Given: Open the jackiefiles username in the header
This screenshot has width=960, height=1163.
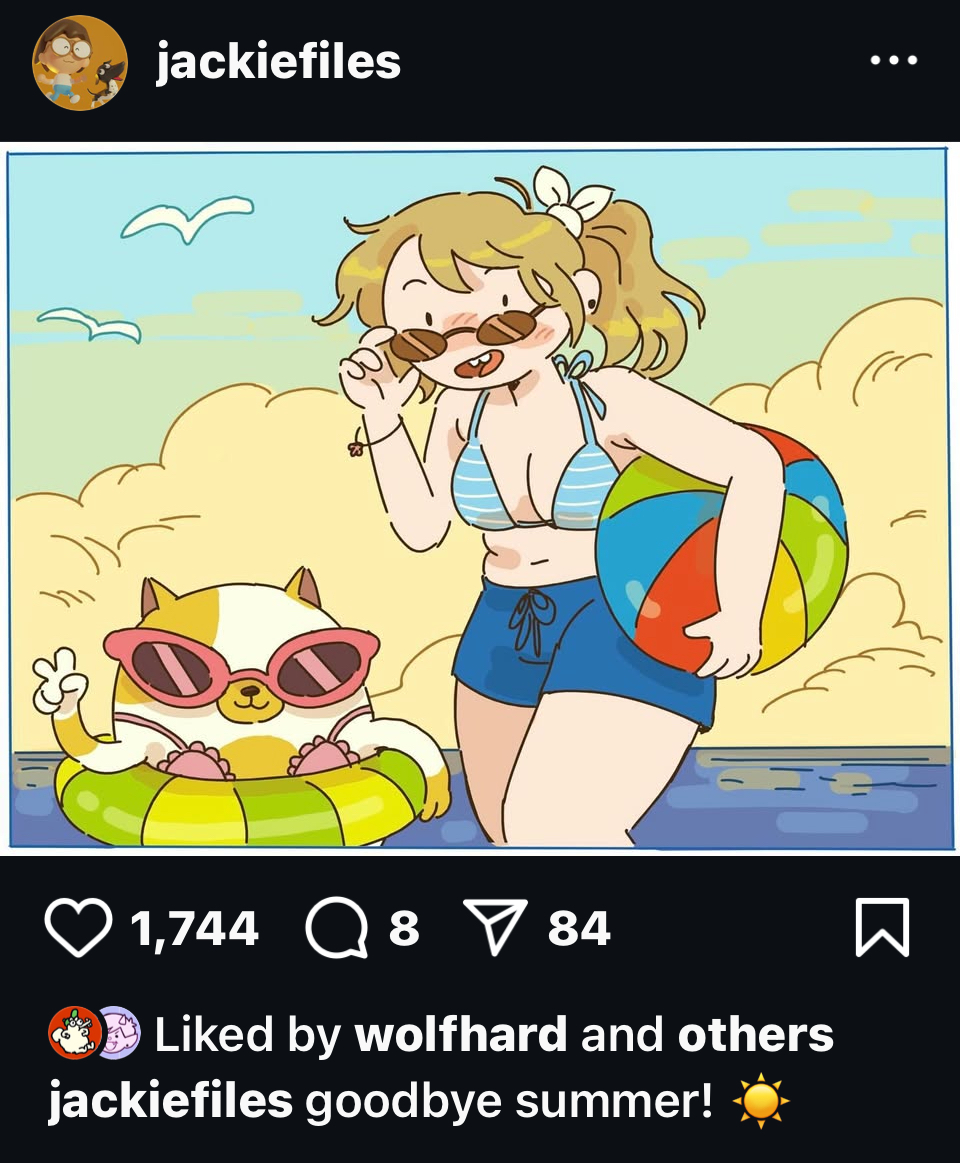Looking at the screenshot, I should tap(278, 62).
